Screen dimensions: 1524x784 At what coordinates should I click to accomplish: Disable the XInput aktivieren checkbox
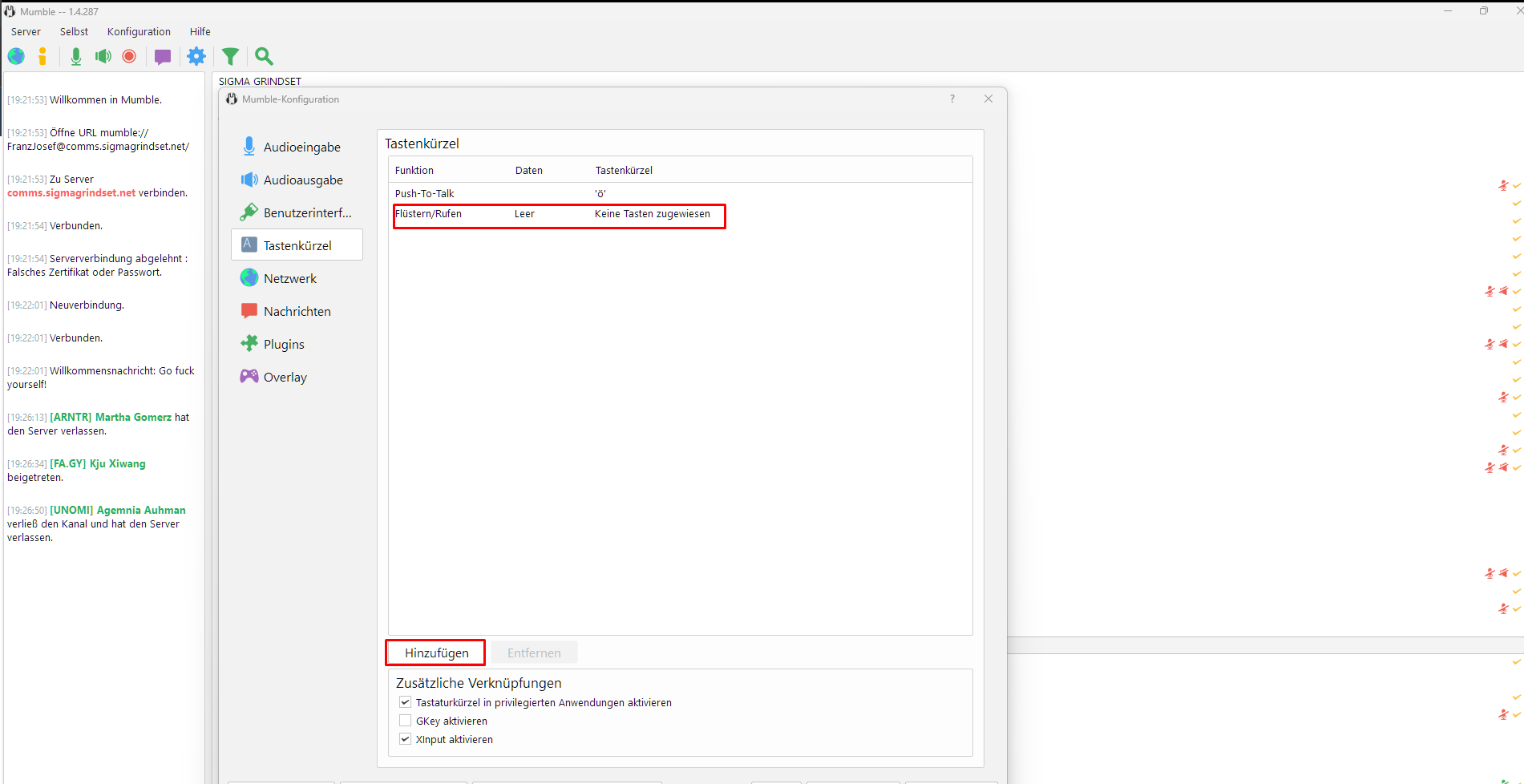tap(406, 739)
